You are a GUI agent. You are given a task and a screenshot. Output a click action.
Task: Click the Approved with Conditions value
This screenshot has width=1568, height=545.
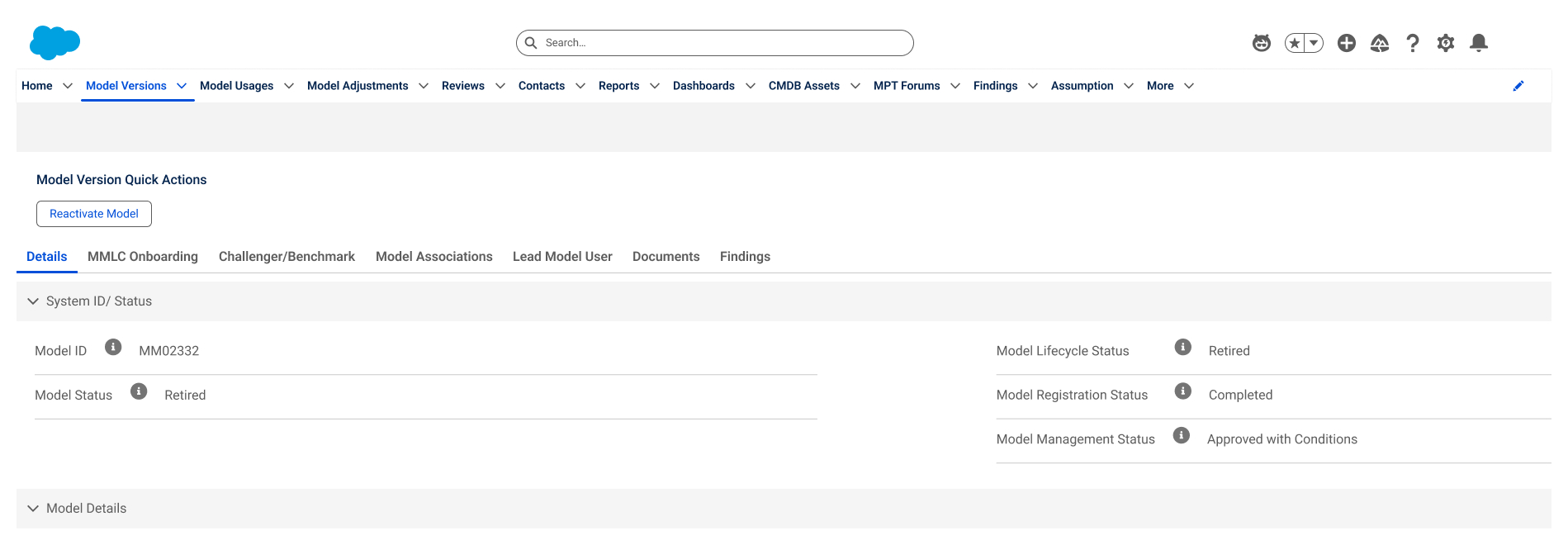[x=1282, y=439]
